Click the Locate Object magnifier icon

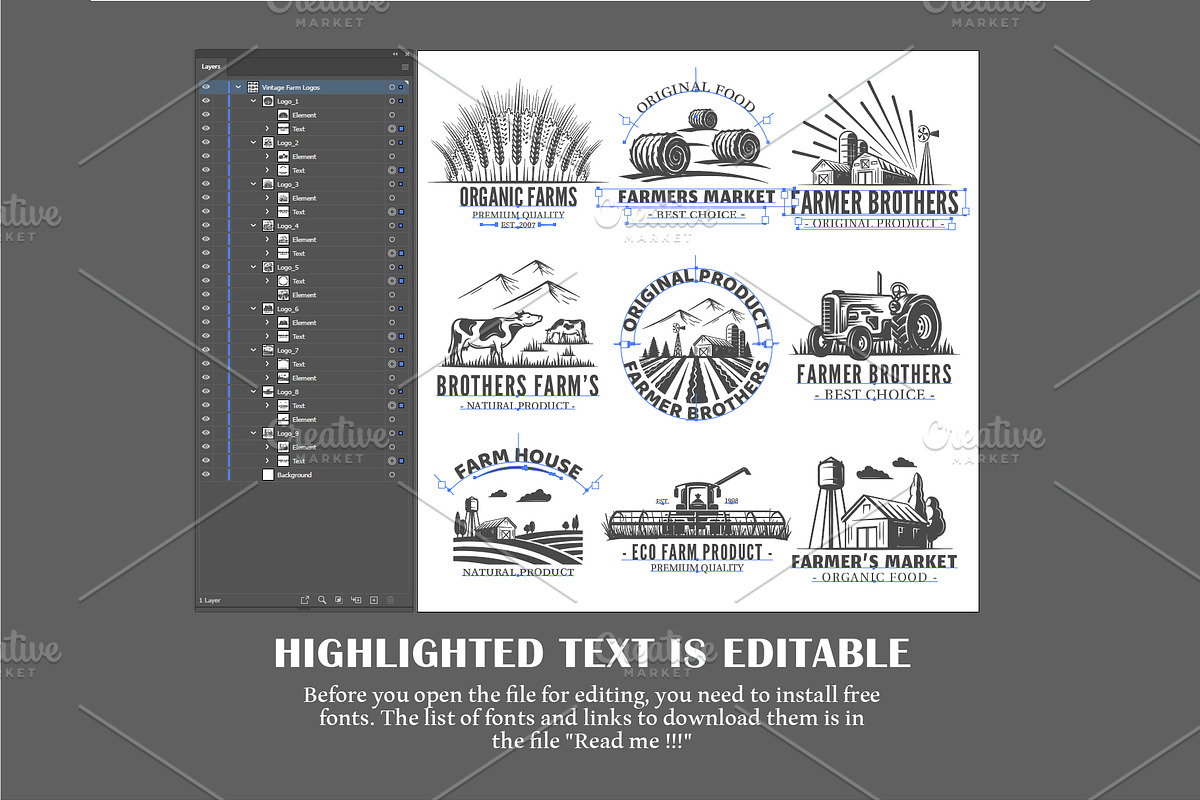[322, 600]
